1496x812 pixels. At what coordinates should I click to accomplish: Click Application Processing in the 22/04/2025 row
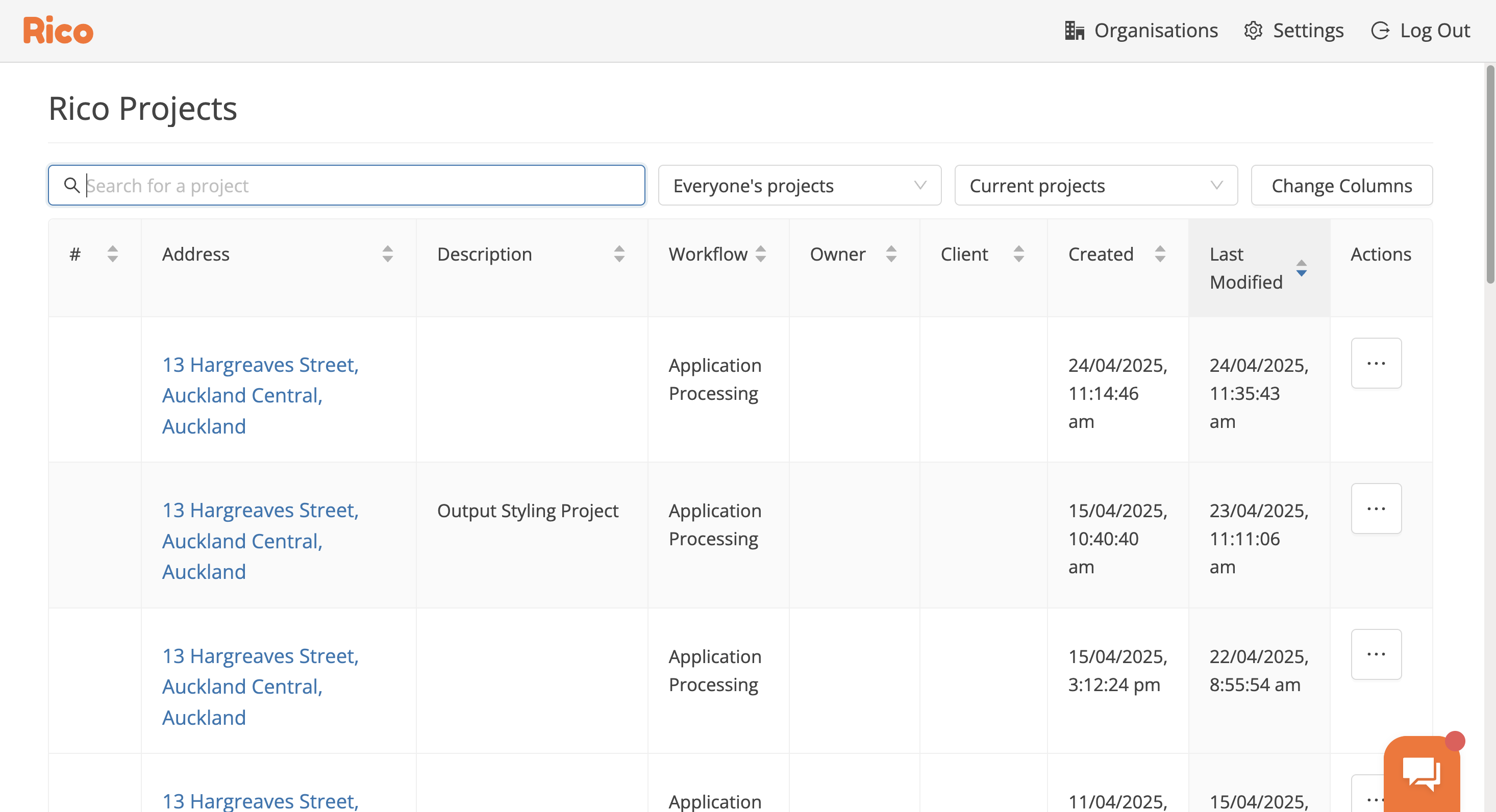[714, 670]
